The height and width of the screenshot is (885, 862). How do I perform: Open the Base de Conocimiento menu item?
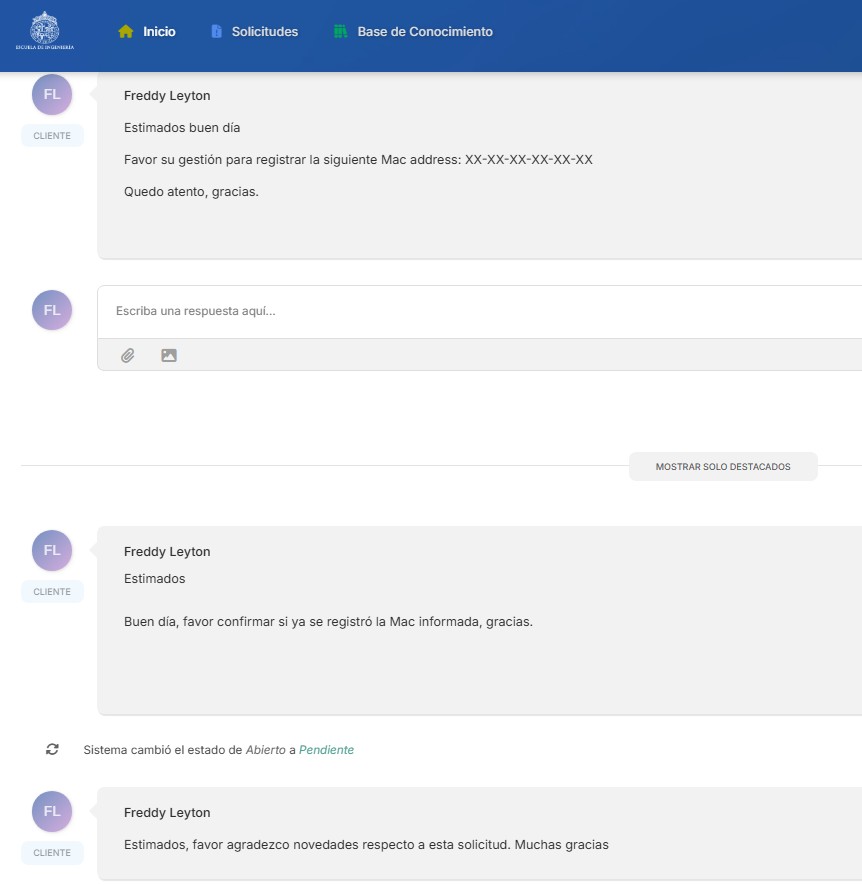coord(425,32)
